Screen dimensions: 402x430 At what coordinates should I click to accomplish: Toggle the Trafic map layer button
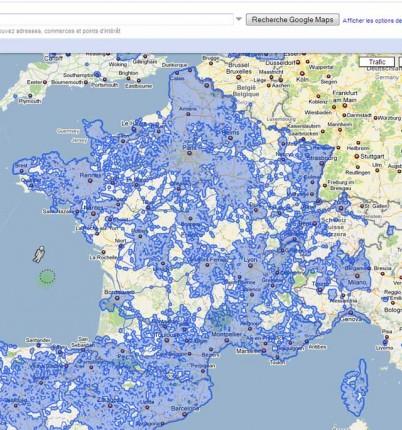[x=377, y=62]
